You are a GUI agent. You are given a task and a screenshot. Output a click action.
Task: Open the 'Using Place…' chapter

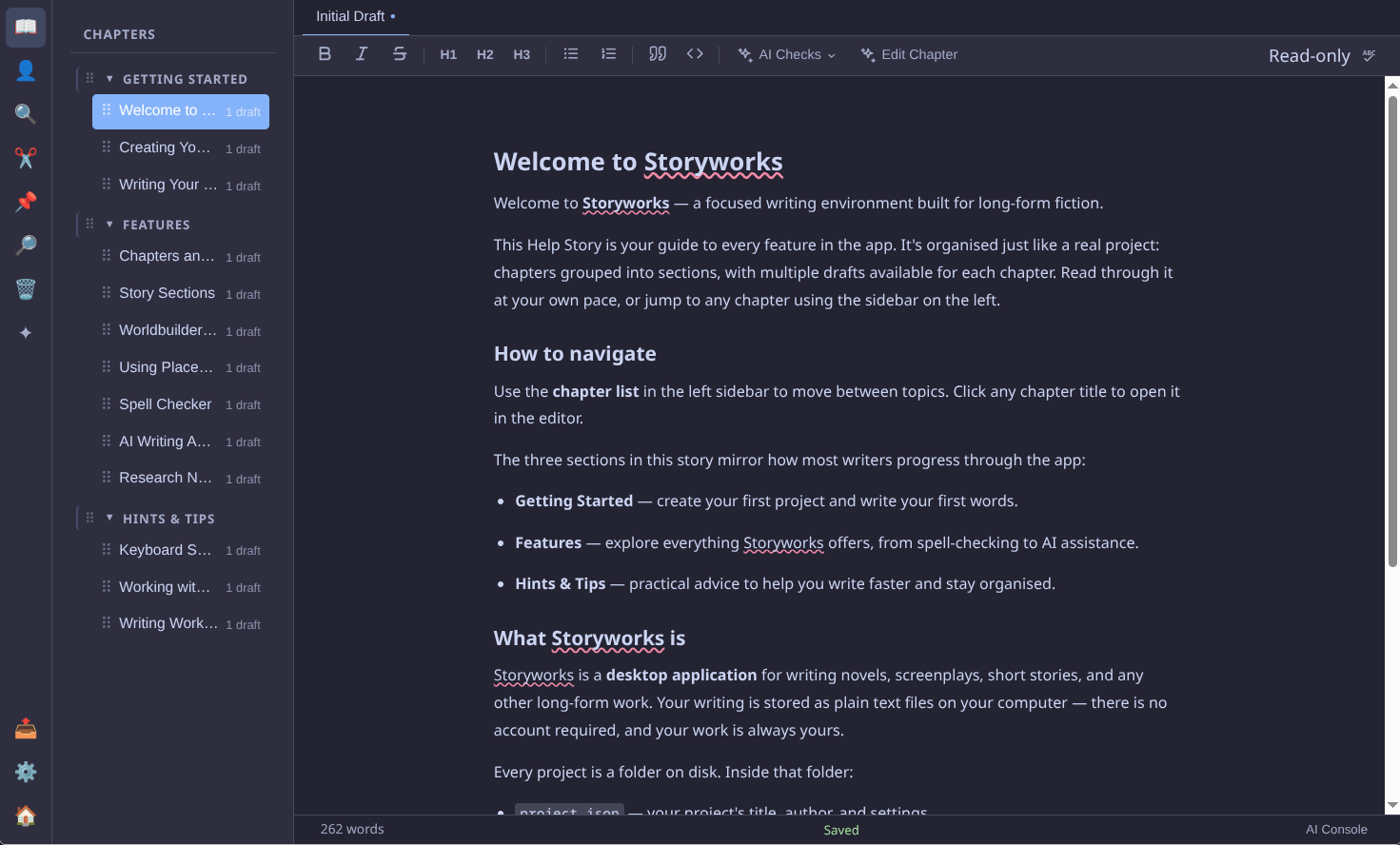click(x=181, y=367)
